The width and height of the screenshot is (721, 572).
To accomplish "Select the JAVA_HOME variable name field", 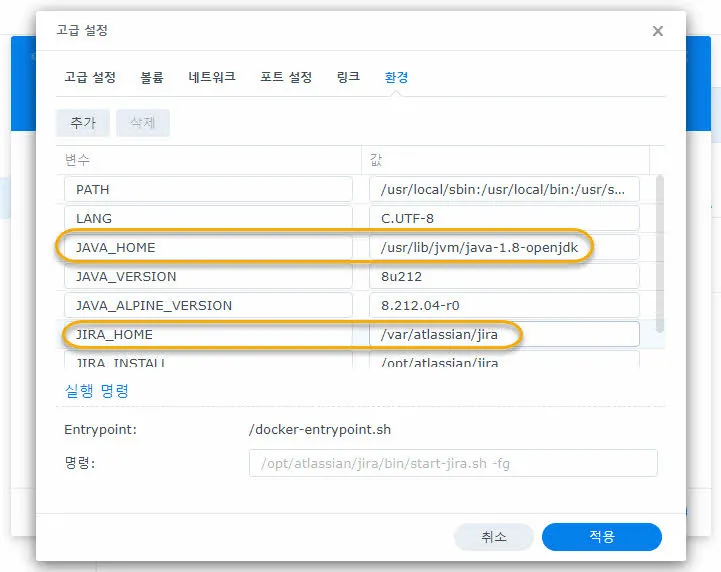I will pos(208,247).
